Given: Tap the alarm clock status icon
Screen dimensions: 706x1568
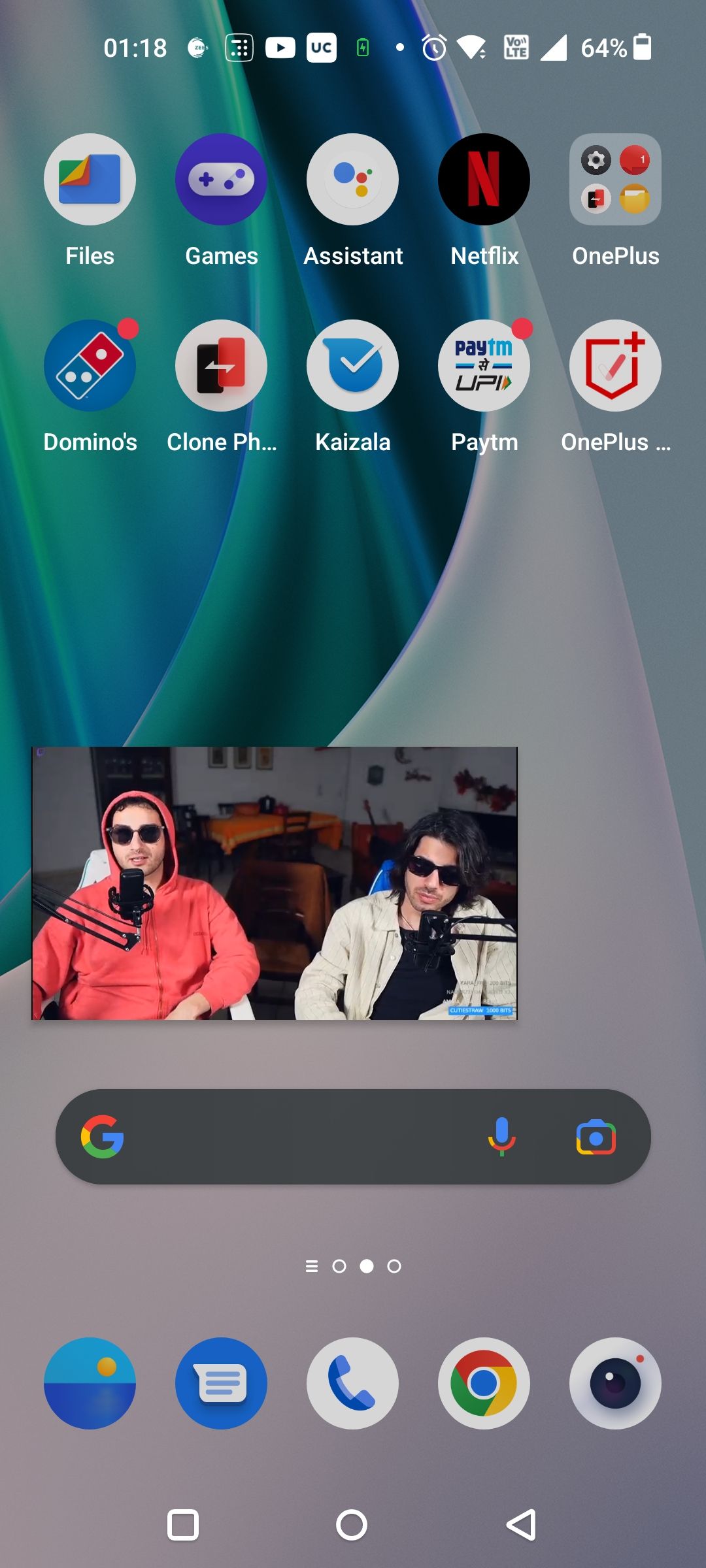Looking at the screenshot, I should 434,48.
